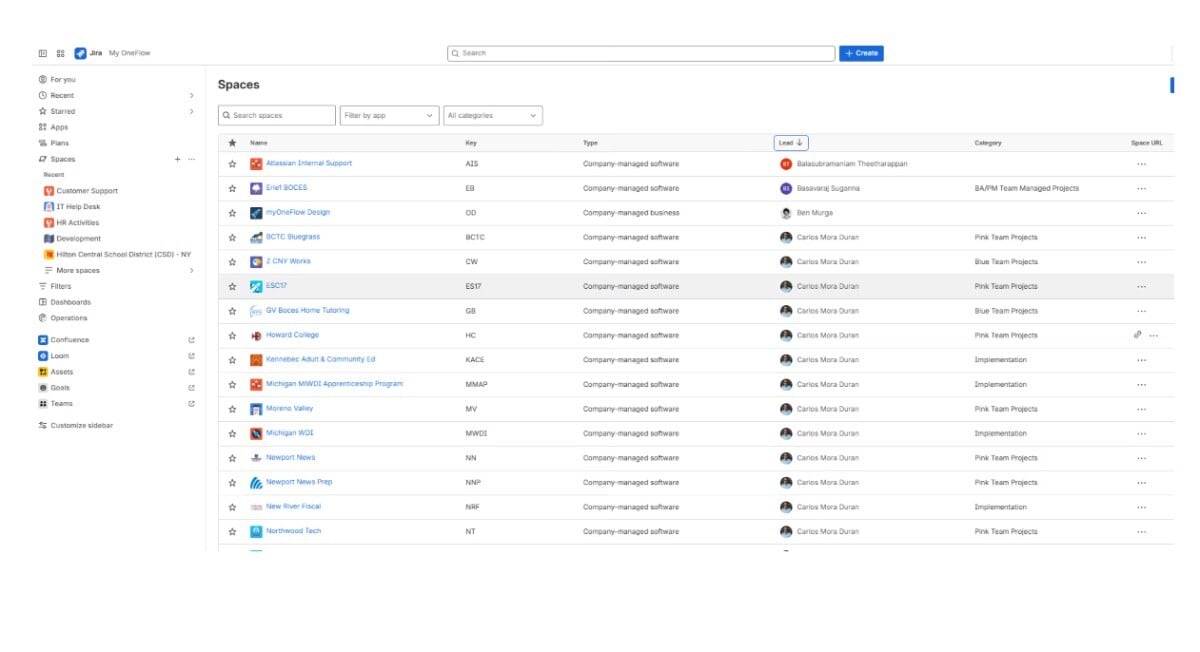This screenshot has height=652, width=1200.
Task: Collapse the sidebar using the panel icon
Action: pyautogui.click(x=43, y=53)
